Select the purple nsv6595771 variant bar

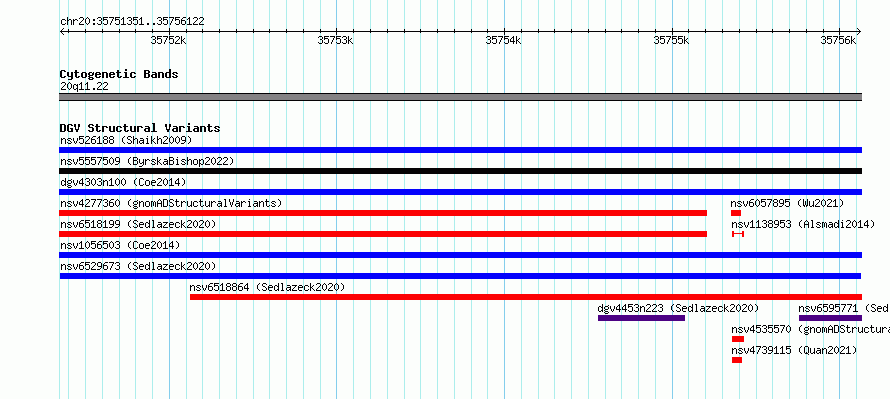tap(830, 318)
